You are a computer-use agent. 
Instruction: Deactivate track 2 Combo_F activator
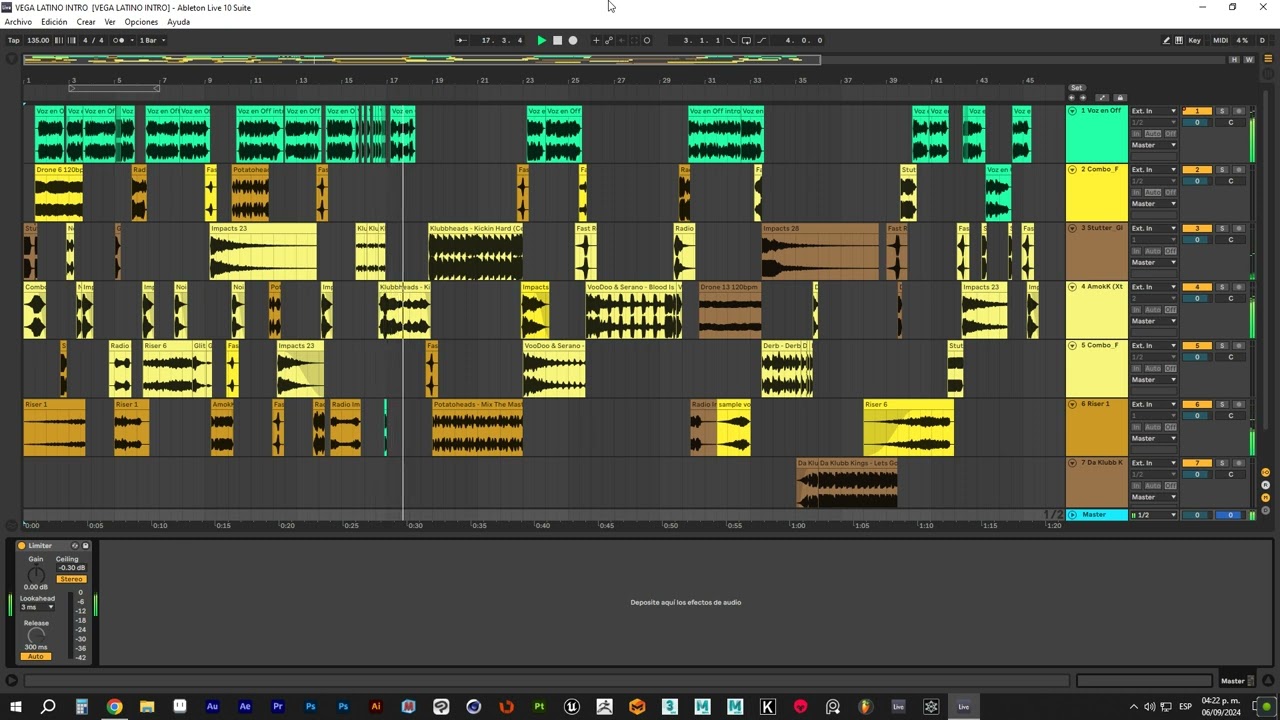(1197, 170)
